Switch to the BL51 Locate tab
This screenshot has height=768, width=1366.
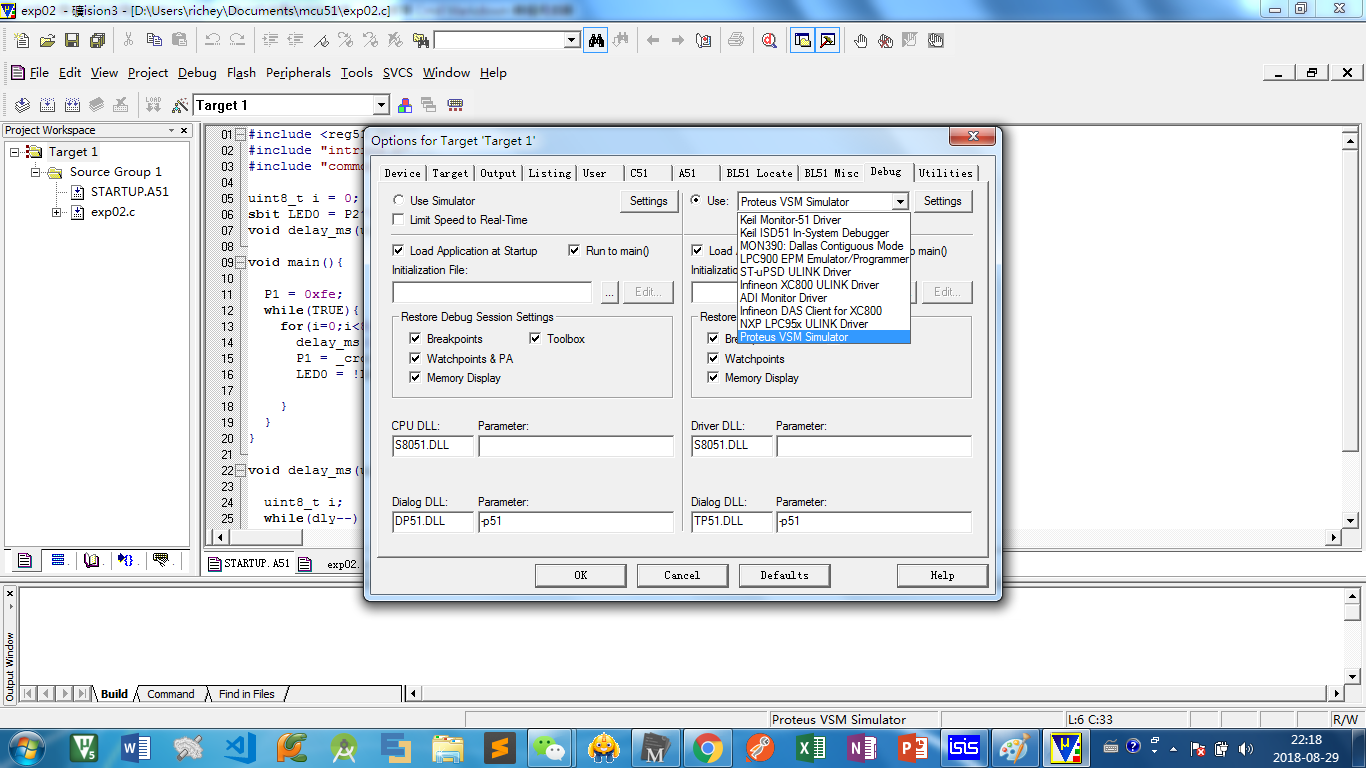click(759, 173)
